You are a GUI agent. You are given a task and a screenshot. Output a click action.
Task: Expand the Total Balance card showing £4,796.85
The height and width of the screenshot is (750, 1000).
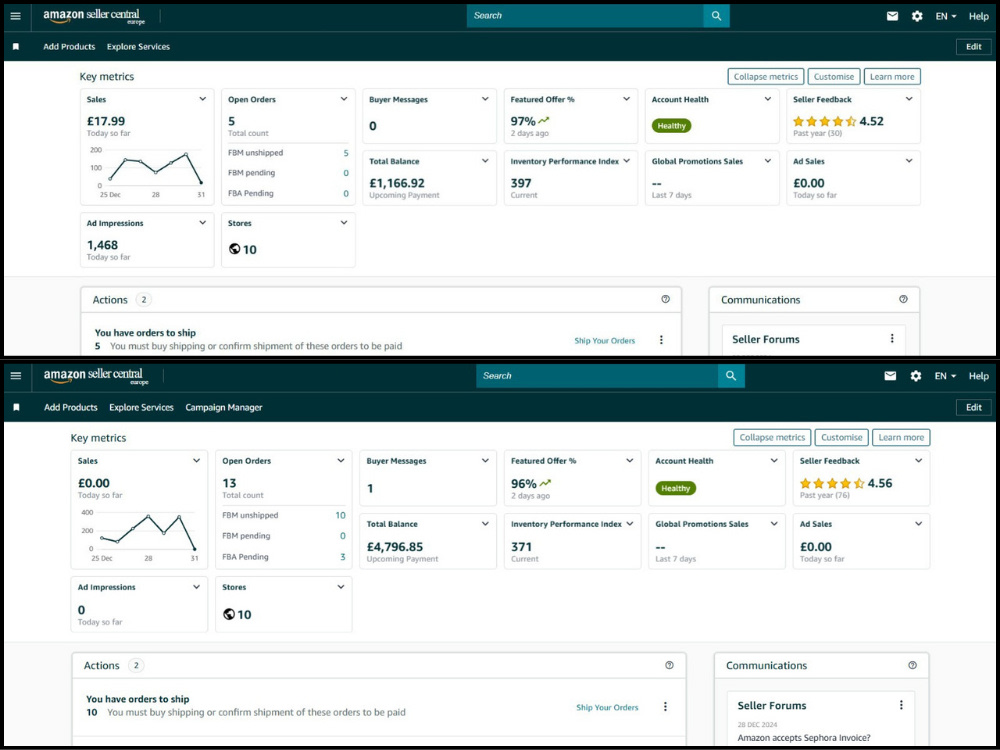pos(485,524)
